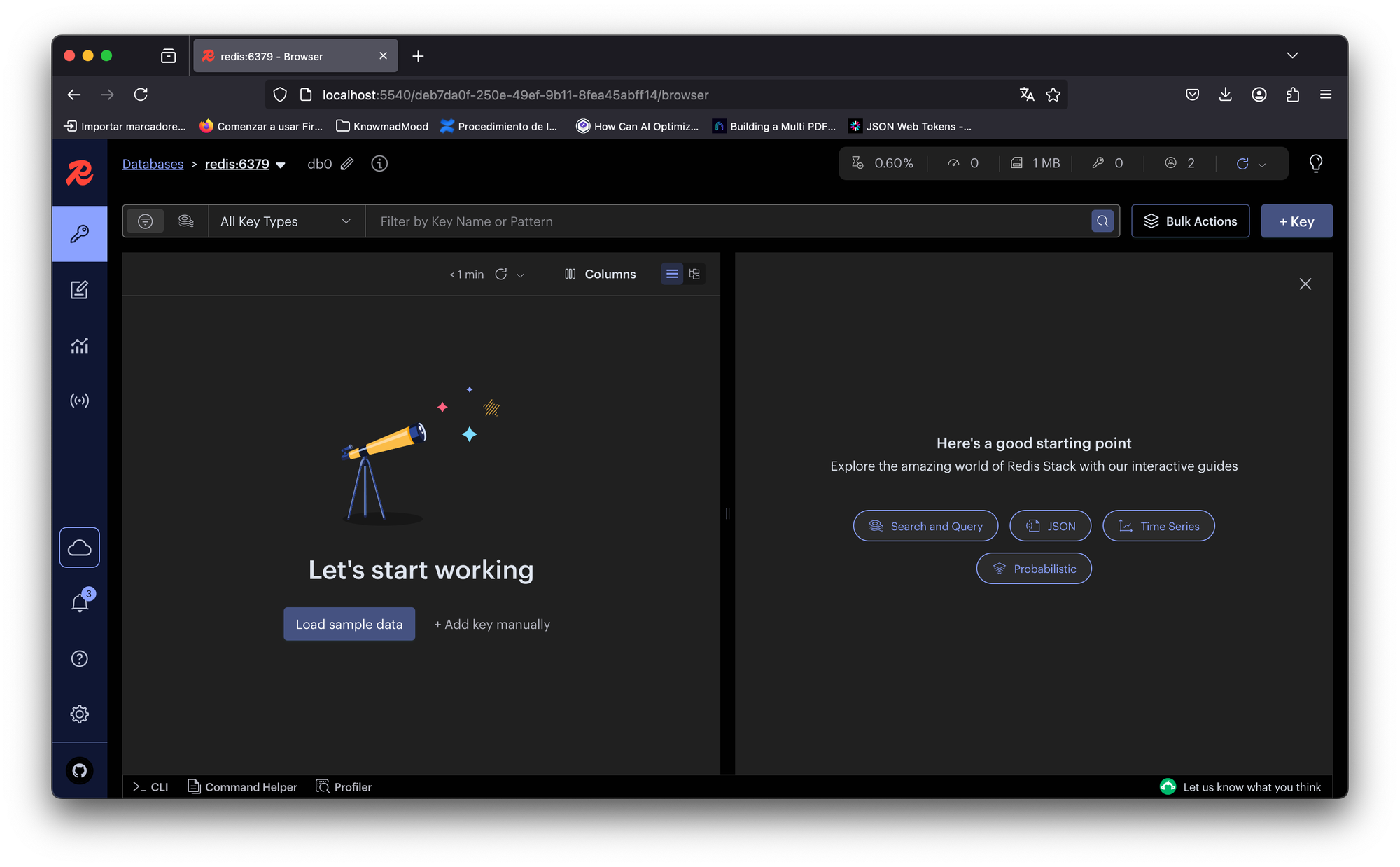The height and width of the screenshot is (867, 1400).
Task: Open the Pub/Sub sidebar icon
Action: [79, 401]
